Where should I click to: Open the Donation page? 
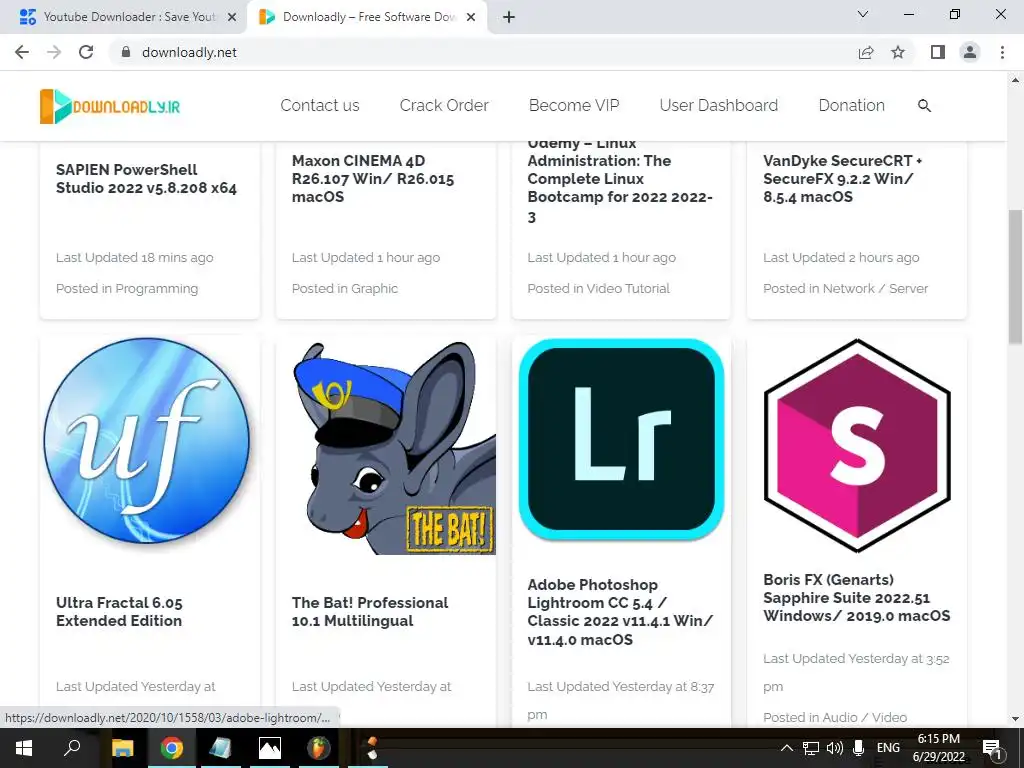[x=852, y=106]
